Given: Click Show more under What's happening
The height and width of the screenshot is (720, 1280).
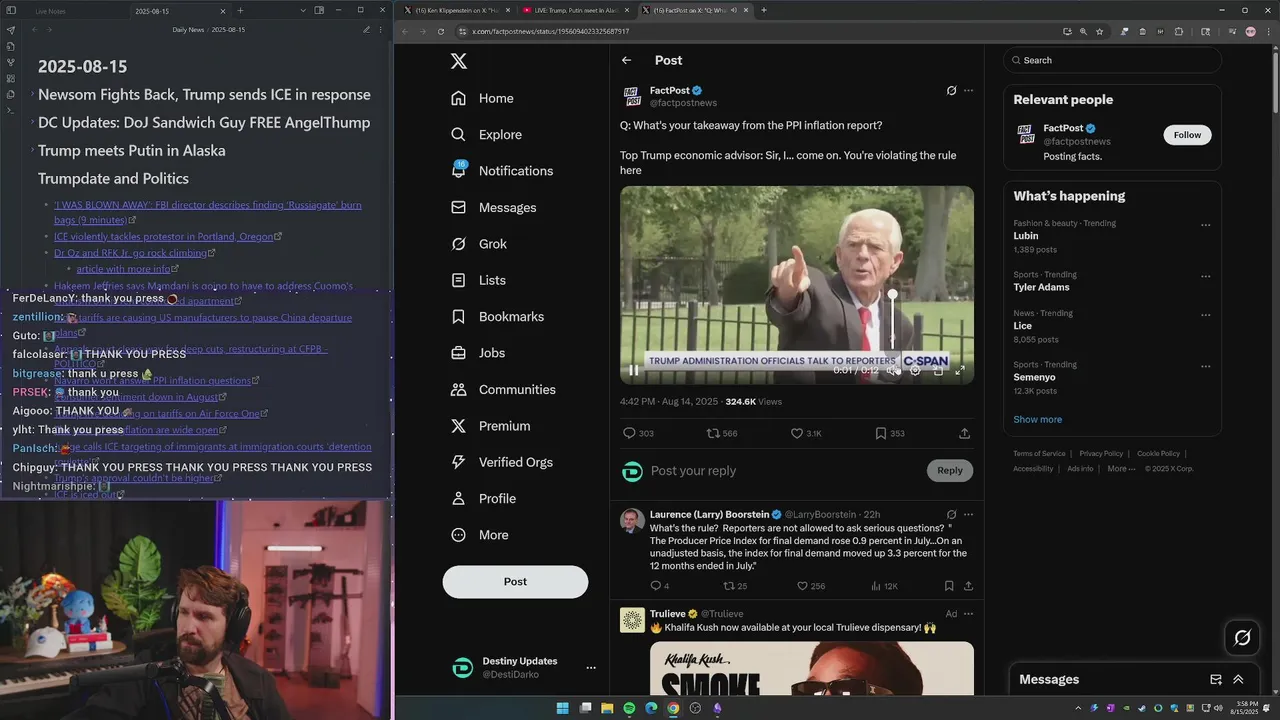Looking at the screenshot, I should (x=1037, y=420).
